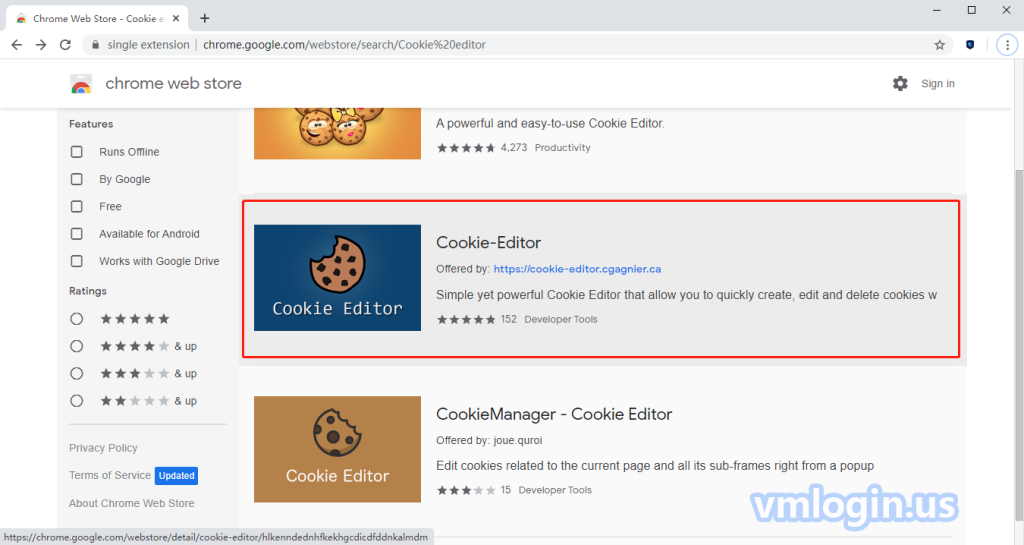Click 'Offered by: joue.quroi' text

[489, 441]
